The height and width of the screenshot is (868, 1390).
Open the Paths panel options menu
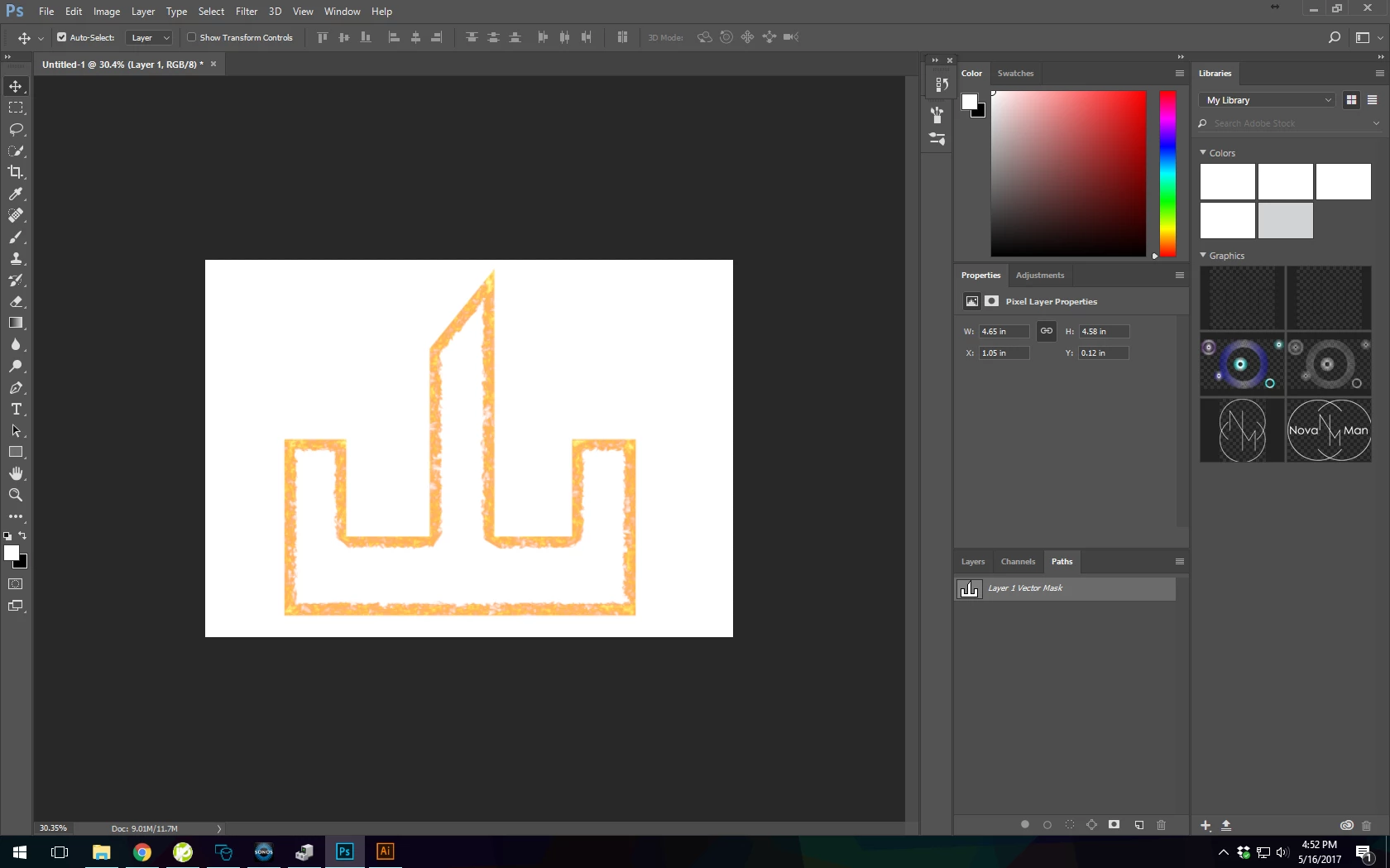pyautogui.click(x=1180, y=561)
